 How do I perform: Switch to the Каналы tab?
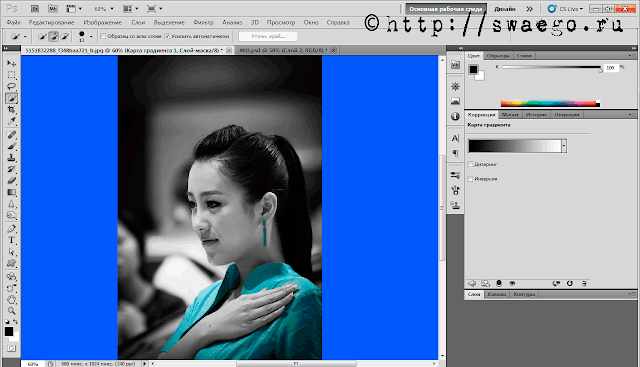pyautogui.click(x=497, y=294)
